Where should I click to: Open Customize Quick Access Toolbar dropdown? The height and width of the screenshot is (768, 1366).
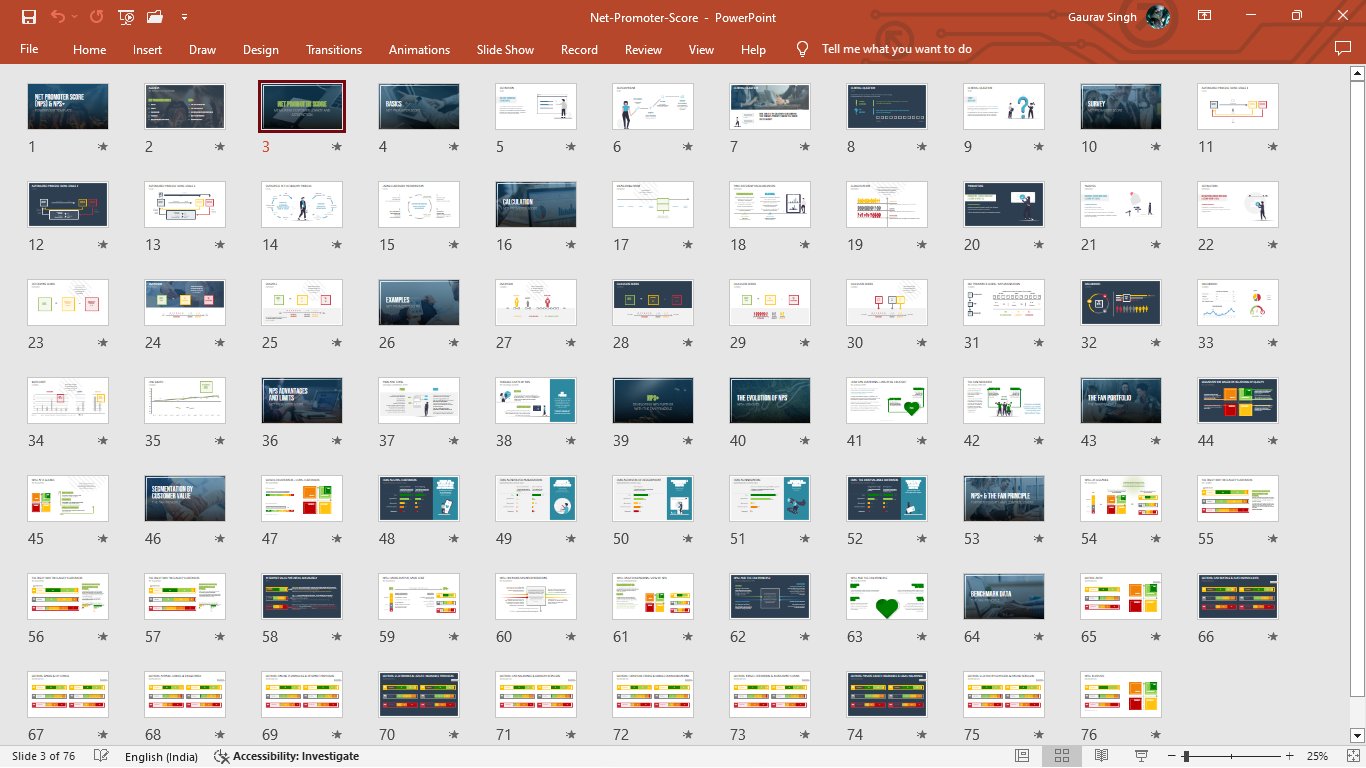(x=184, y=17)
